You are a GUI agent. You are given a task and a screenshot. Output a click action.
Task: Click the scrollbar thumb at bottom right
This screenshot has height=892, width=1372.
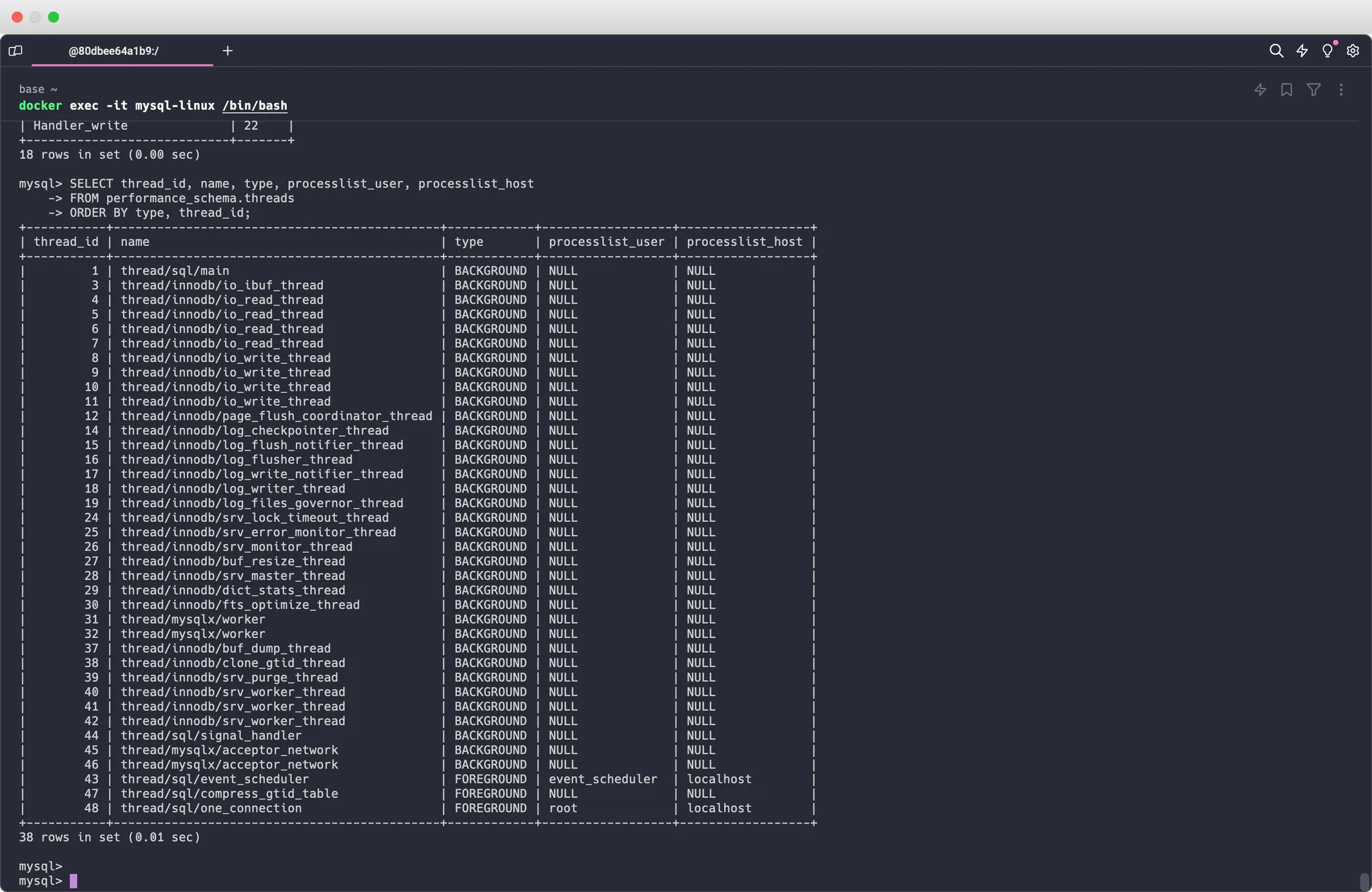(x=1364, y=881)
